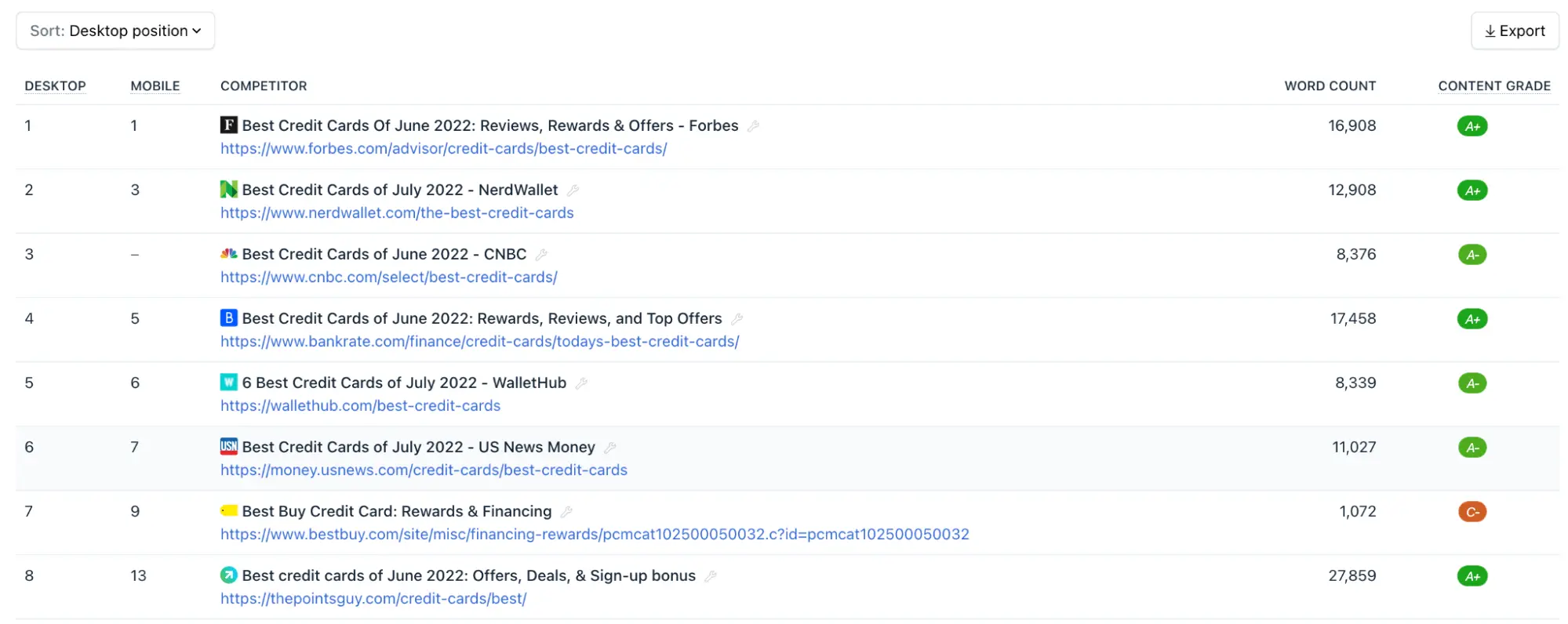This screenshot has width=1568, height=624.
Task: Open the bestbuy.com financing-rewards link
Action: point(595,534)
